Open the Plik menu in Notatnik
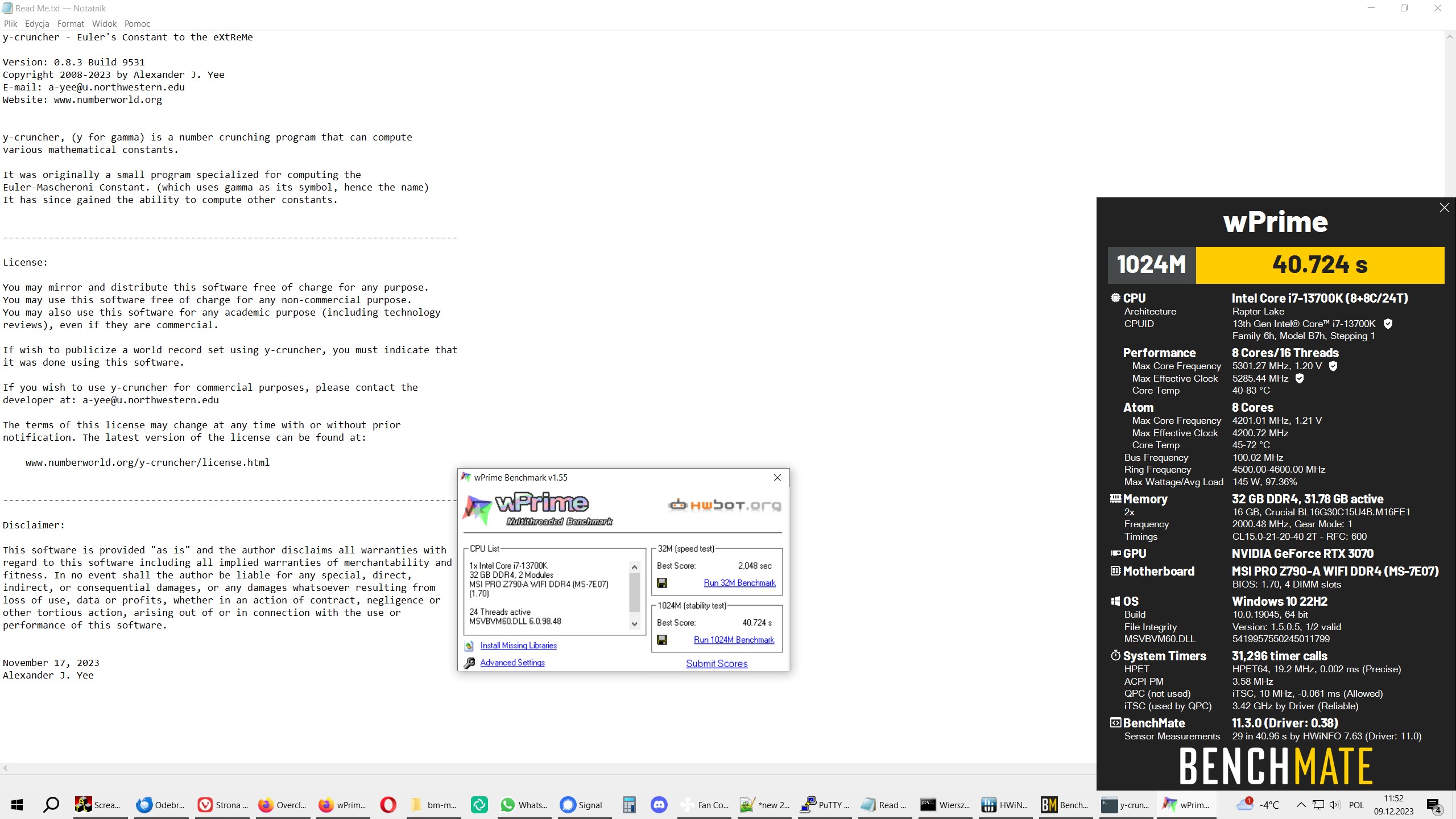Screen dimensions: 1456x819 pyautogui.click(x=10, y=24)
